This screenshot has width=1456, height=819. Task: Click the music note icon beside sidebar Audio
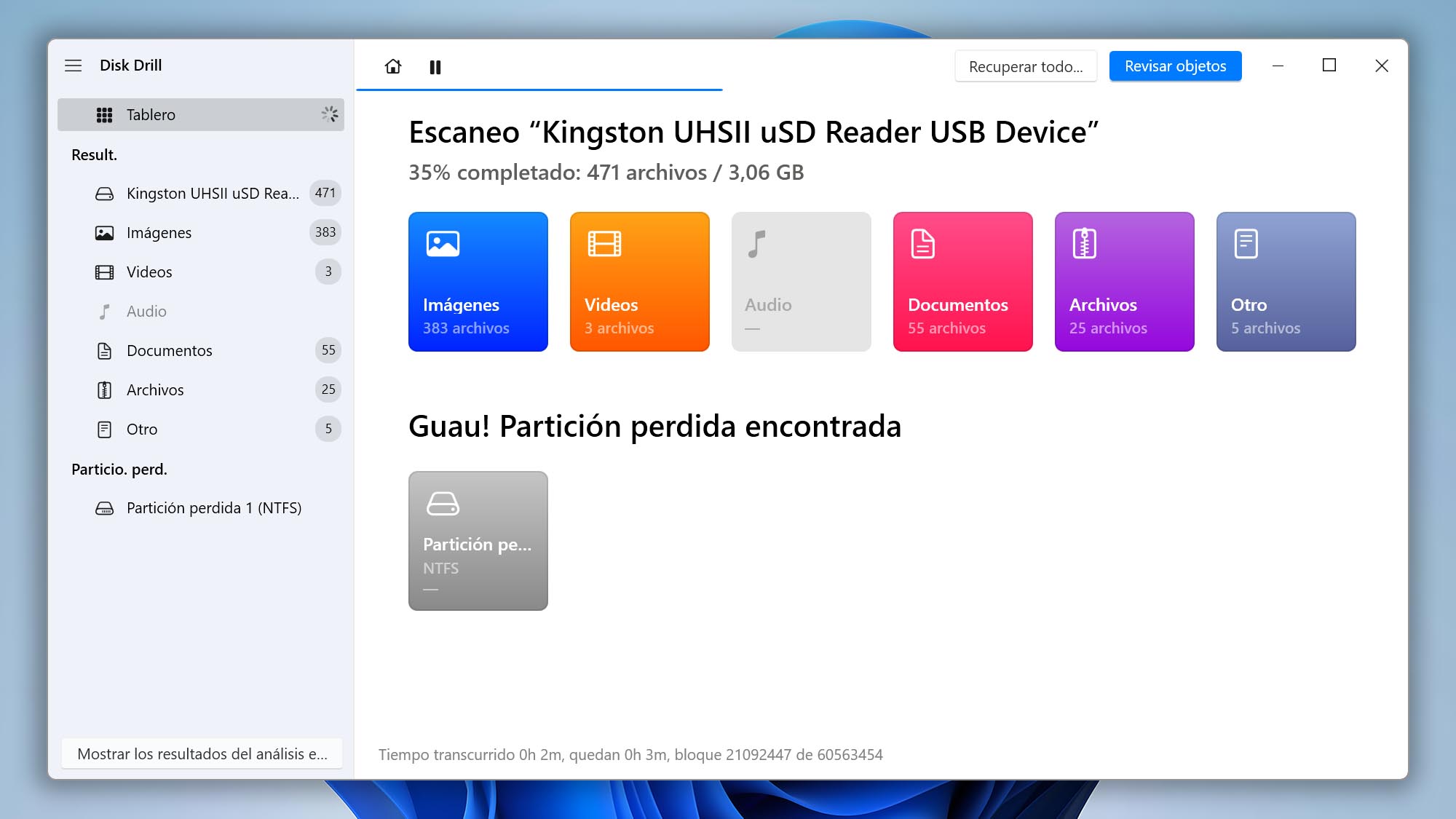coord(105,312)
